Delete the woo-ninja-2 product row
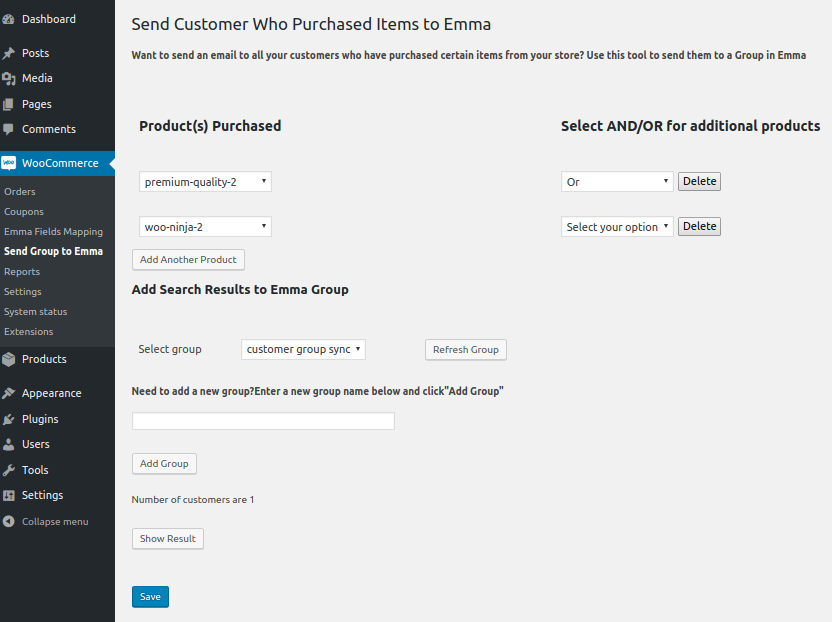The width and height of the screenshot is (832, 622). point(699,227)
